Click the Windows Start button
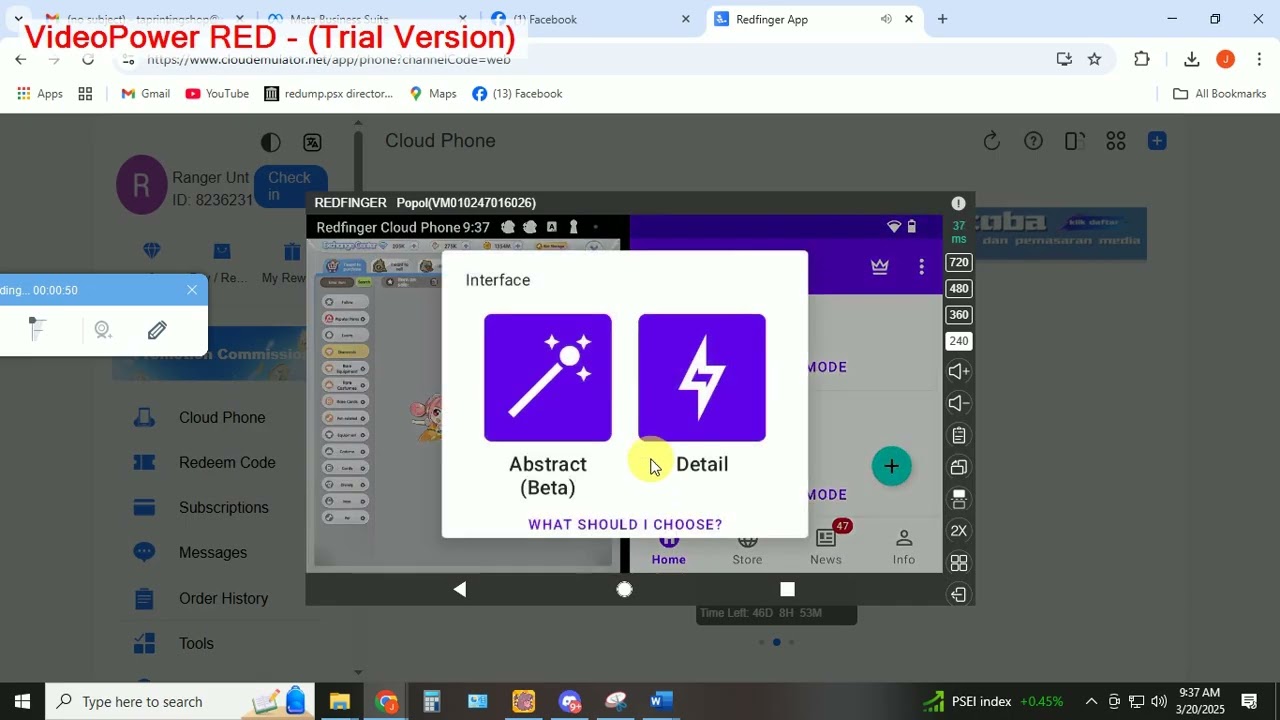Viewport: 1280px width, 720px height. [x=22, y=701]
